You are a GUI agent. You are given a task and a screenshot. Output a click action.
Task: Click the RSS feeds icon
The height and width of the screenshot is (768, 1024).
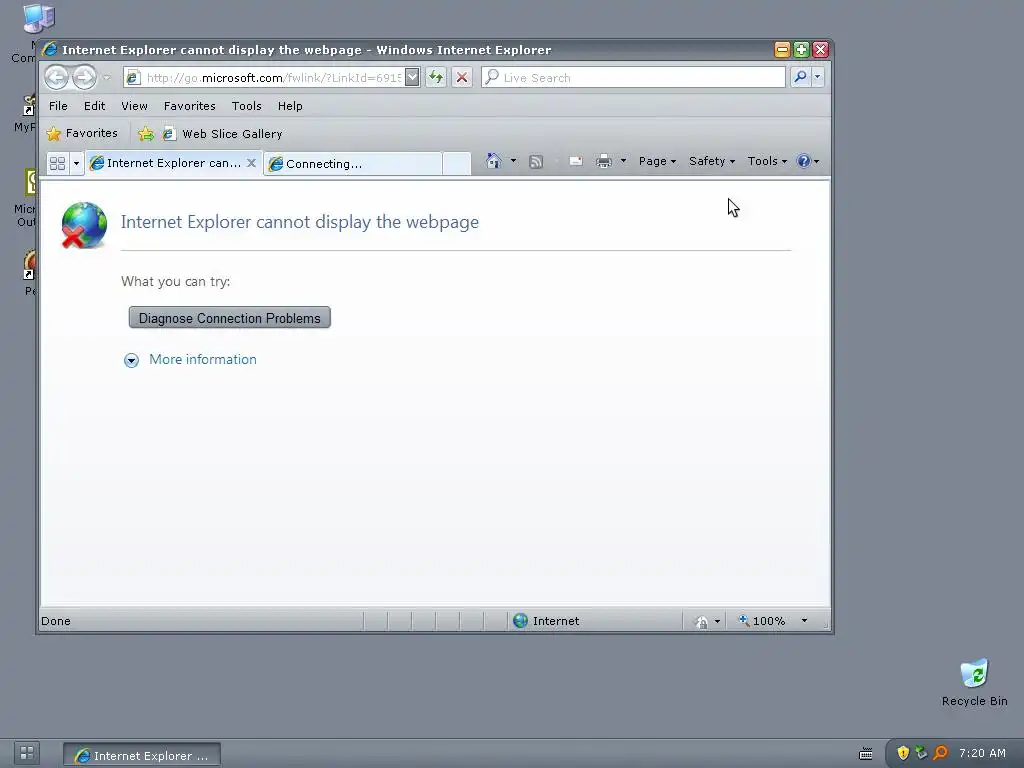(536, 161)
